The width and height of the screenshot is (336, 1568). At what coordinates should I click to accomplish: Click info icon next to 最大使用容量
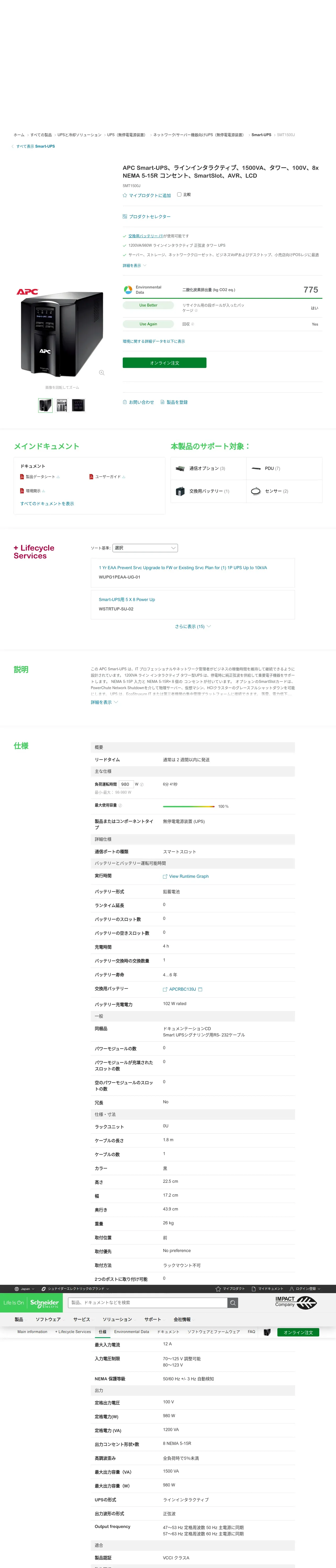pyautogui.click(x=120, y=805)
